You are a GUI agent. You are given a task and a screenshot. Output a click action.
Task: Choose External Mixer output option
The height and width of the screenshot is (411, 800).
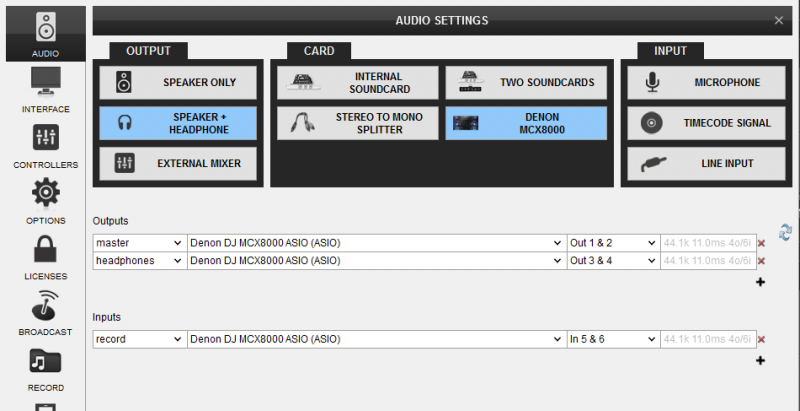[x=178, y=164]
